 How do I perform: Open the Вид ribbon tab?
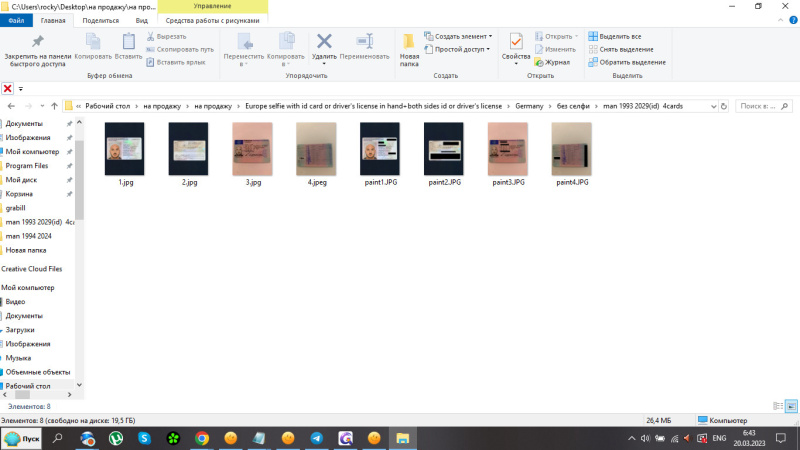tap(142, 20)
